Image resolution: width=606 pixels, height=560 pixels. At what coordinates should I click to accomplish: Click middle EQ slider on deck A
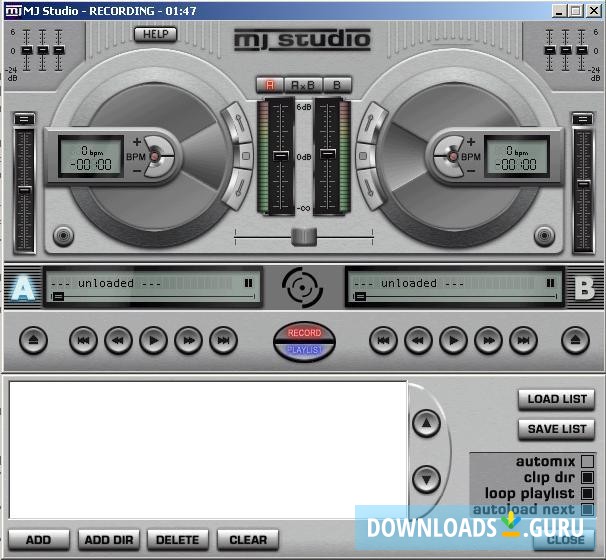(43, 50)
